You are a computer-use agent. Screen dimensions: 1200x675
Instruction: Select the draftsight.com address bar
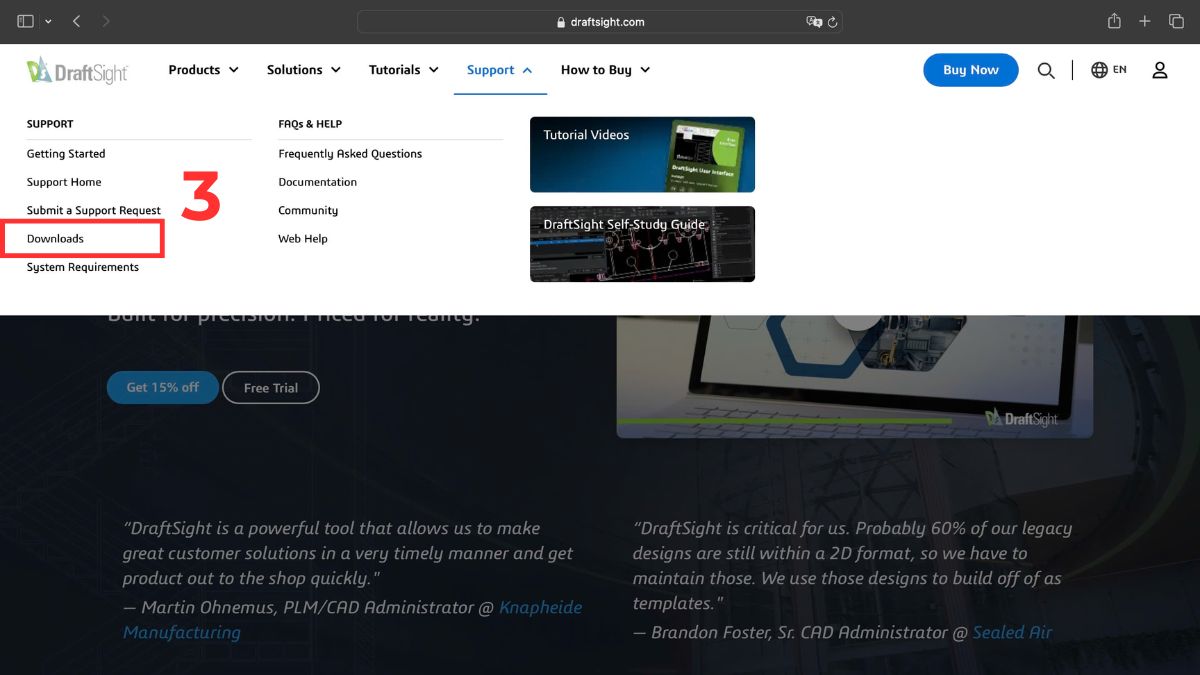[x=599, y=21]
